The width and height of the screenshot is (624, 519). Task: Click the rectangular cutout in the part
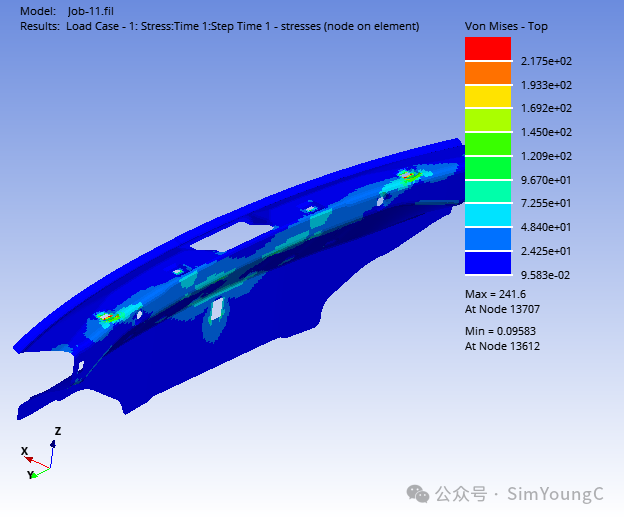click(x=233, y=237)
